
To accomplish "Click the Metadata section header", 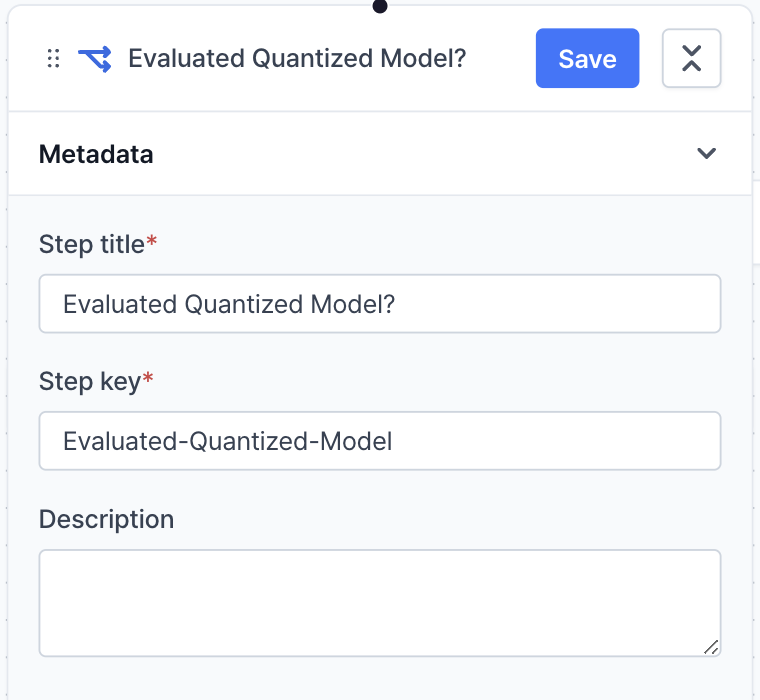I will click(x=96, y=154).
